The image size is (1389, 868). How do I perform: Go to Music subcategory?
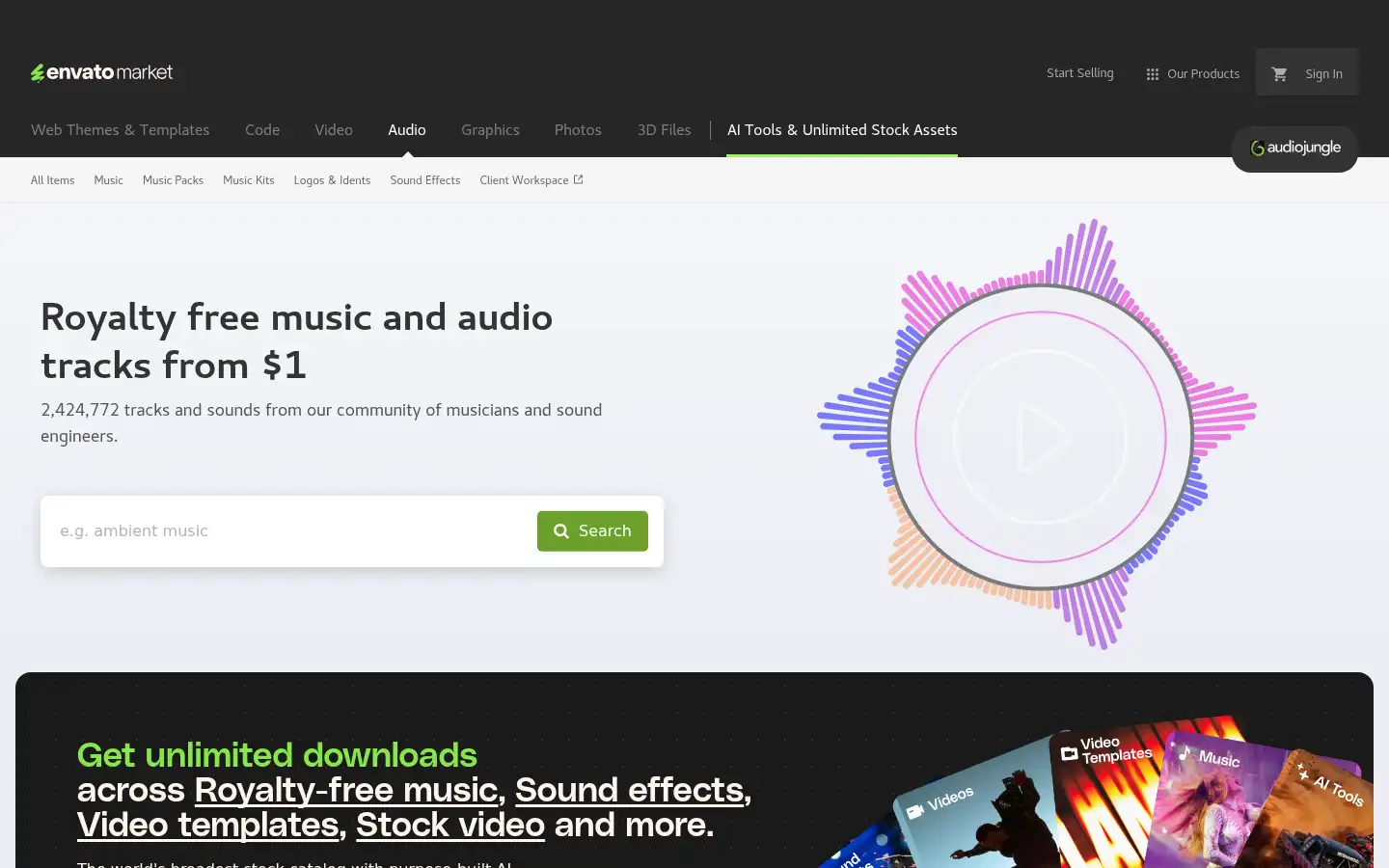[109, 180]
